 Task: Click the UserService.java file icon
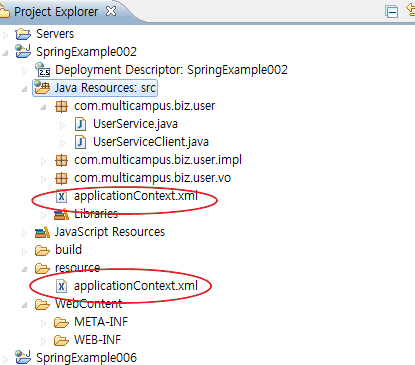click(x=80, y=124)
